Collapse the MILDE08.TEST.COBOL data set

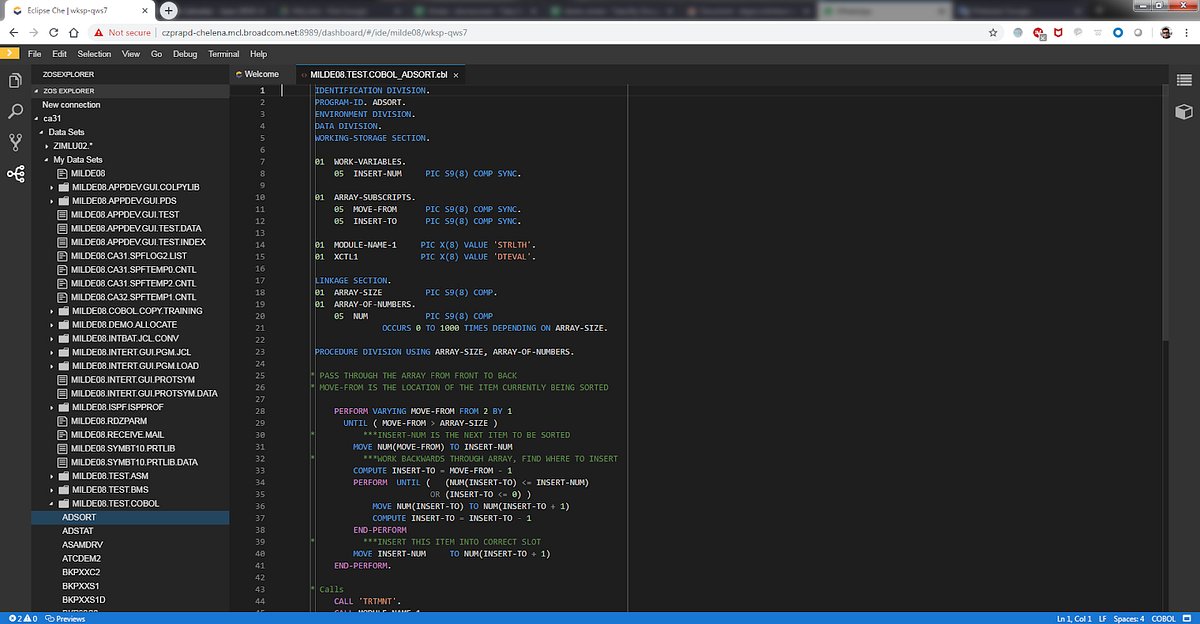pos(52,504)
